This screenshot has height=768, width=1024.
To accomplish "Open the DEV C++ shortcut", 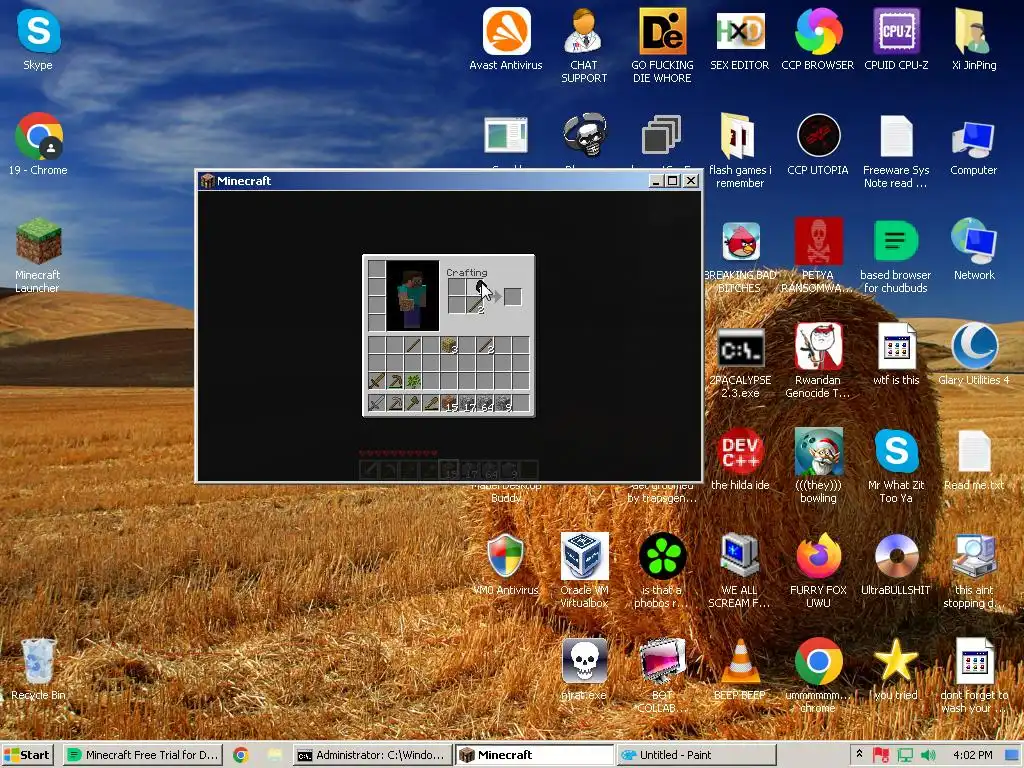I will [x=740, y=460].
